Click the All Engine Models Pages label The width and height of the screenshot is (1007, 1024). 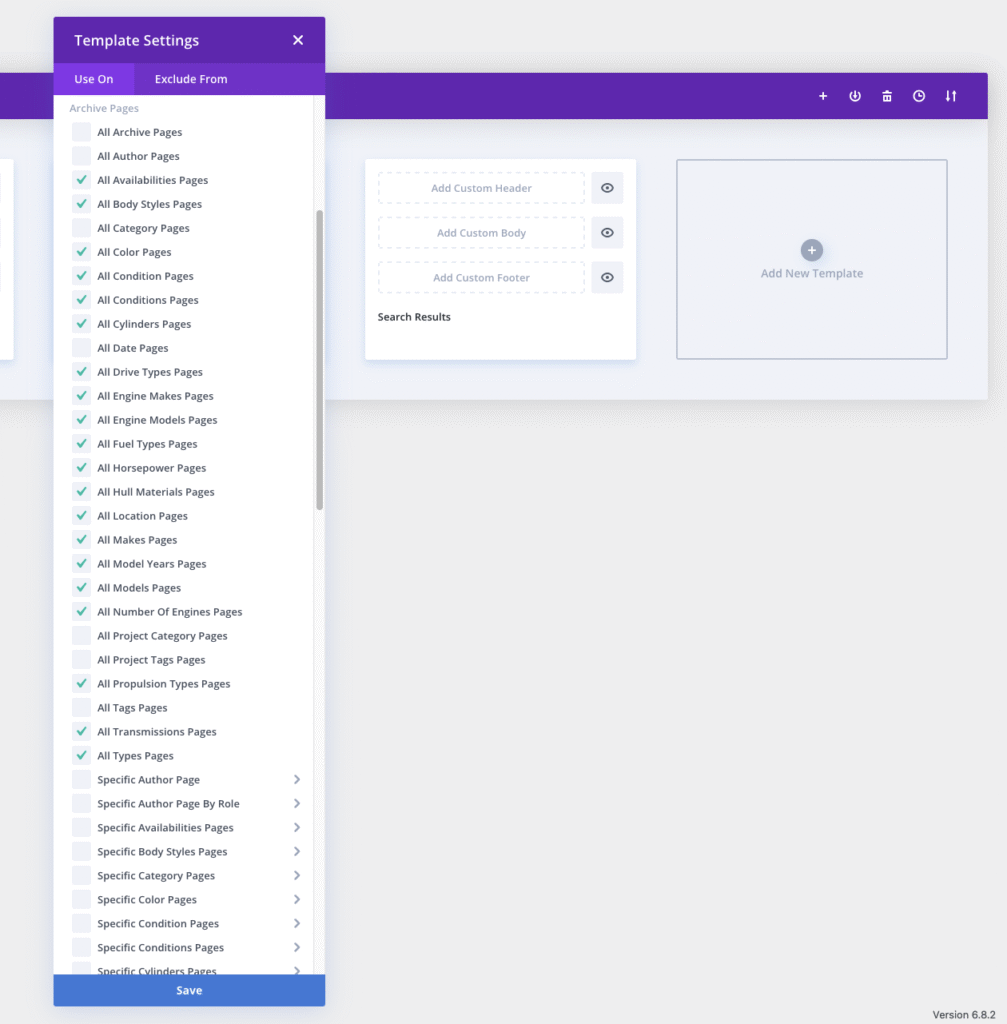tap(157, 420)
